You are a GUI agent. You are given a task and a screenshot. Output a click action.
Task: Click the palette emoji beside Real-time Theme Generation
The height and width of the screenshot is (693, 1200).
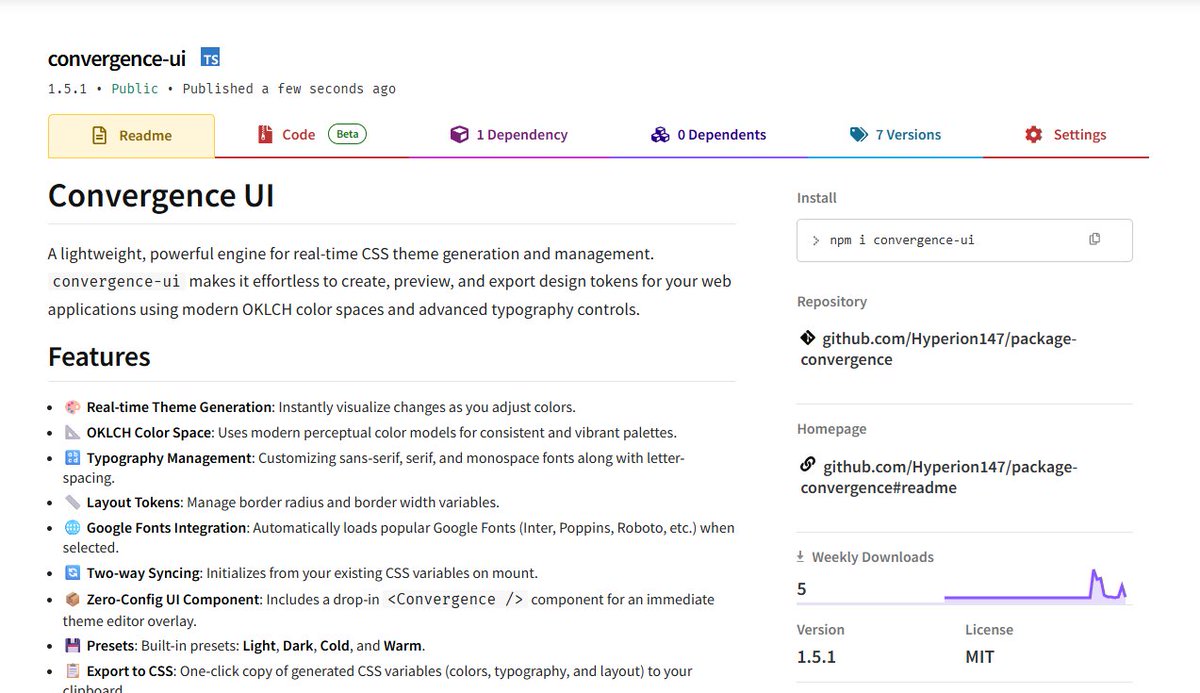[x=72, y=407]
